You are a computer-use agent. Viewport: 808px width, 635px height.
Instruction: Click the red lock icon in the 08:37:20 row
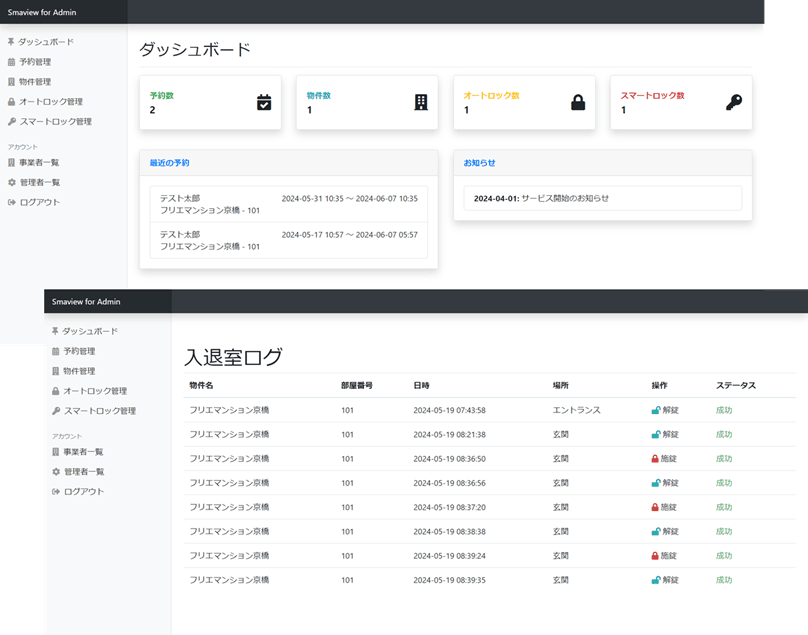655,507
